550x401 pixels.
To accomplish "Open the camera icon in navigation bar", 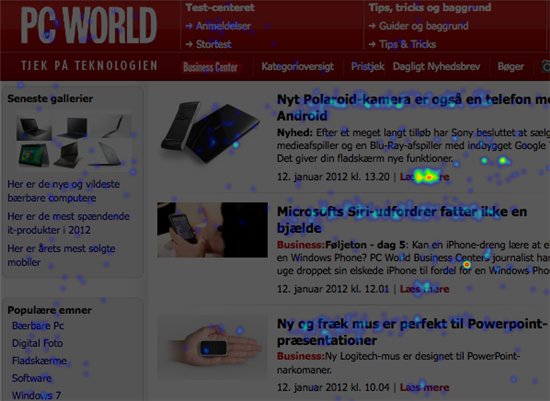I will [545, 66].
